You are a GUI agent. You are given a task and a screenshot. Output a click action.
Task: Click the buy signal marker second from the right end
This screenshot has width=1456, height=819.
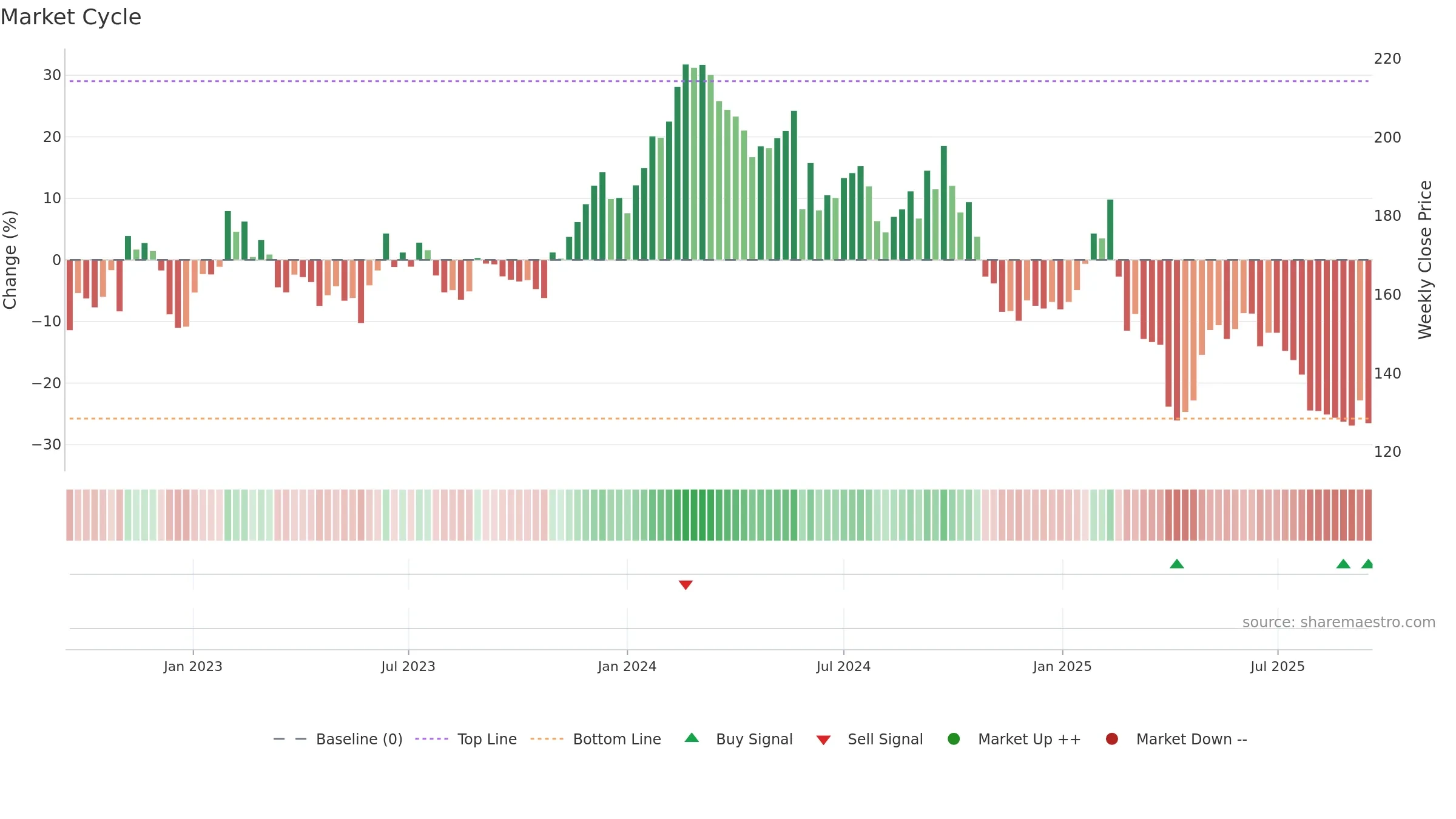[1343, 564]
